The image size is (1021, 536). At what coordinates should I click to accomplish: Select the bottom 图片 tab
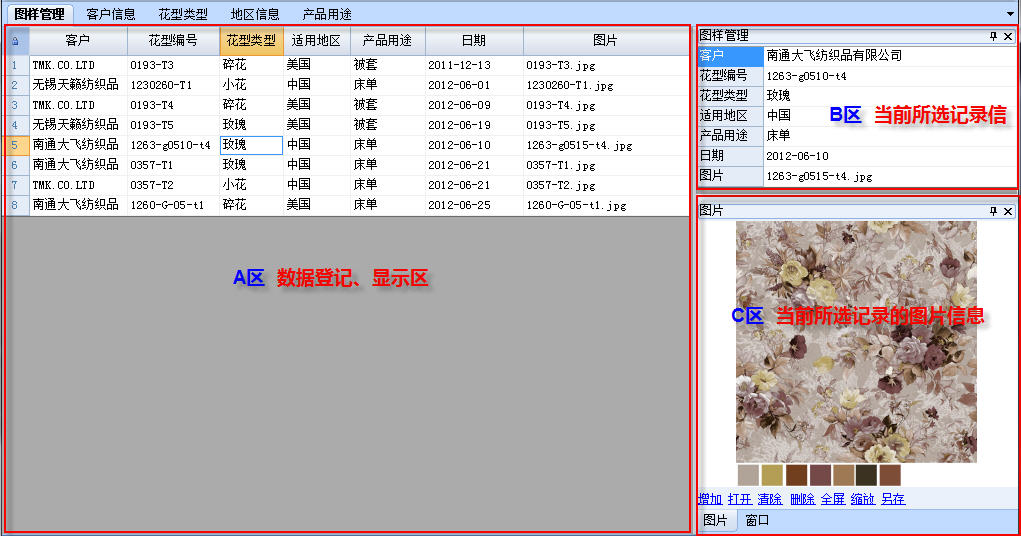point(715,520)
